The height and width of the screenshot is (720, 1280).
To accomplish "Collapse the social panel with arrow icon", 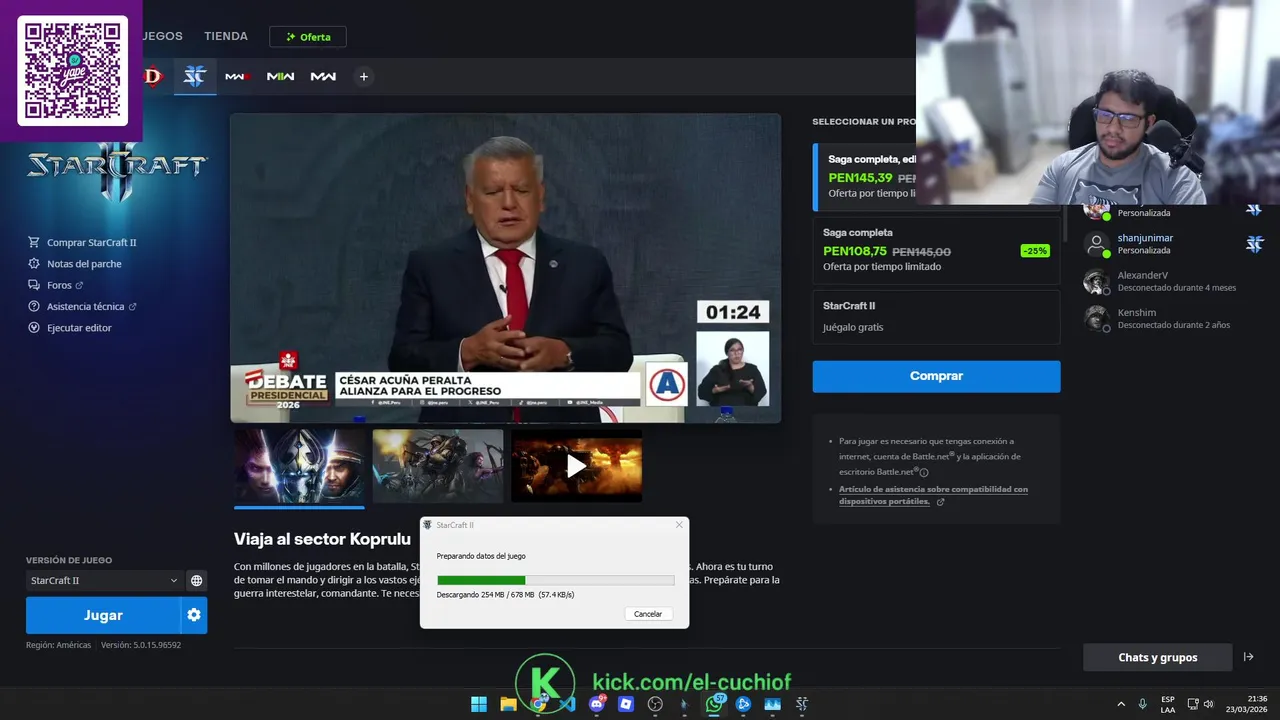I will [x=1248, y=657].
